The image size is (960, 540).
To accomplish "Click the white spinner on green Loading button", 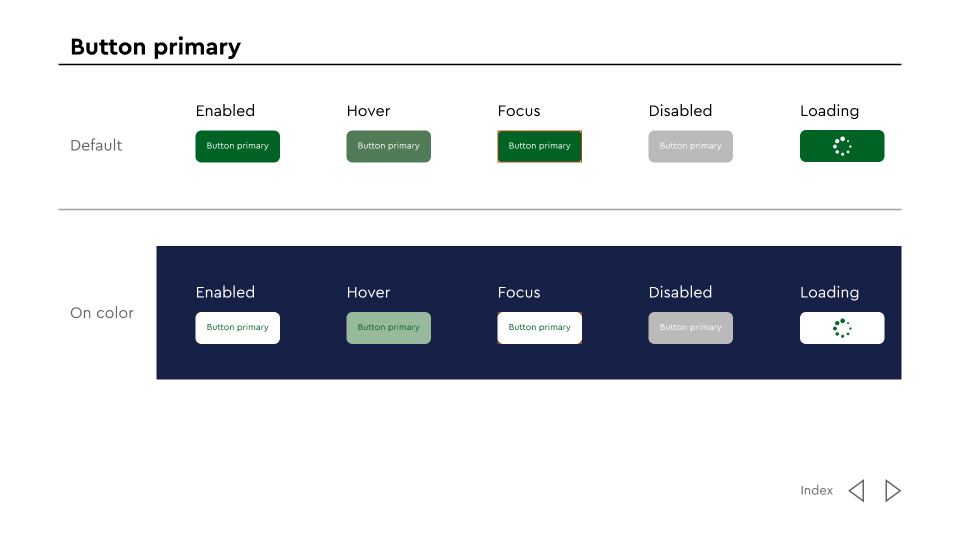I will pos(842,146).
